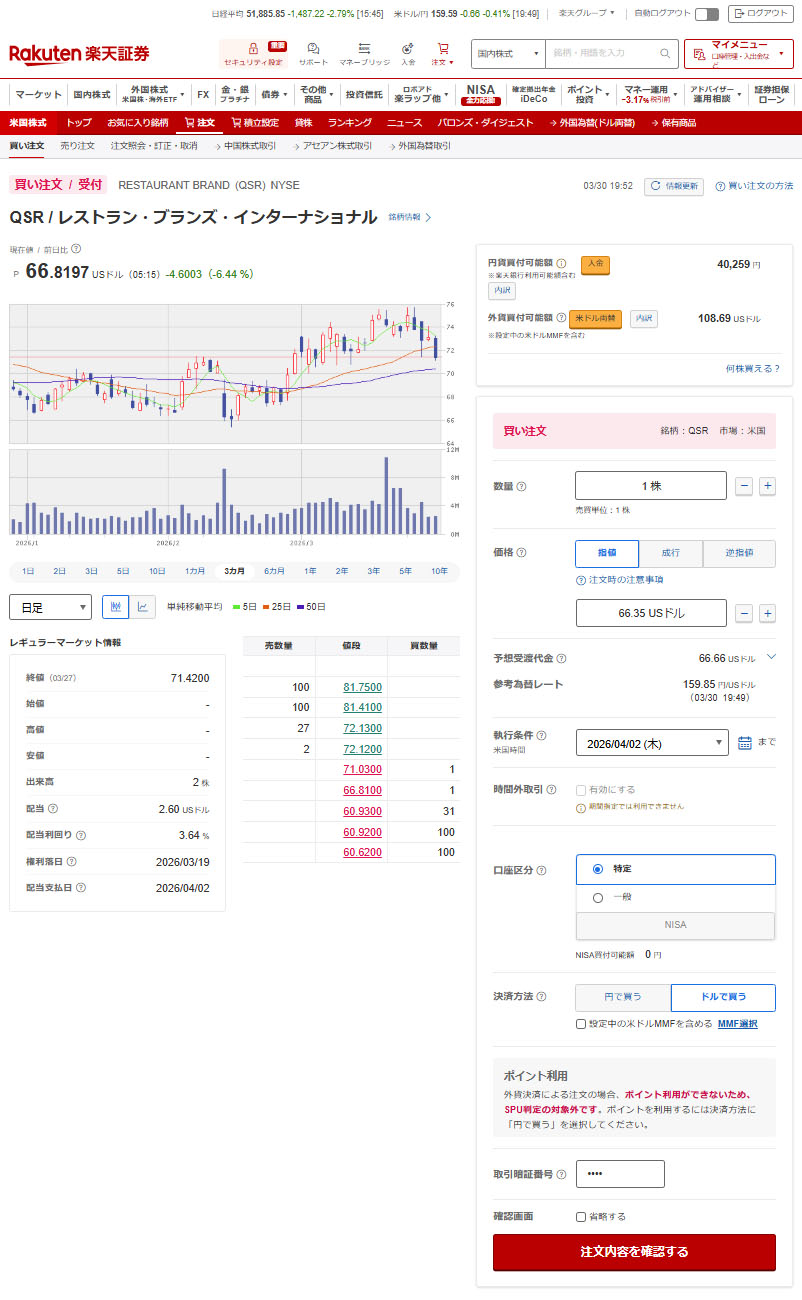
Task: Open the 執行条件 date dropdown
Action: click(652, 743)
